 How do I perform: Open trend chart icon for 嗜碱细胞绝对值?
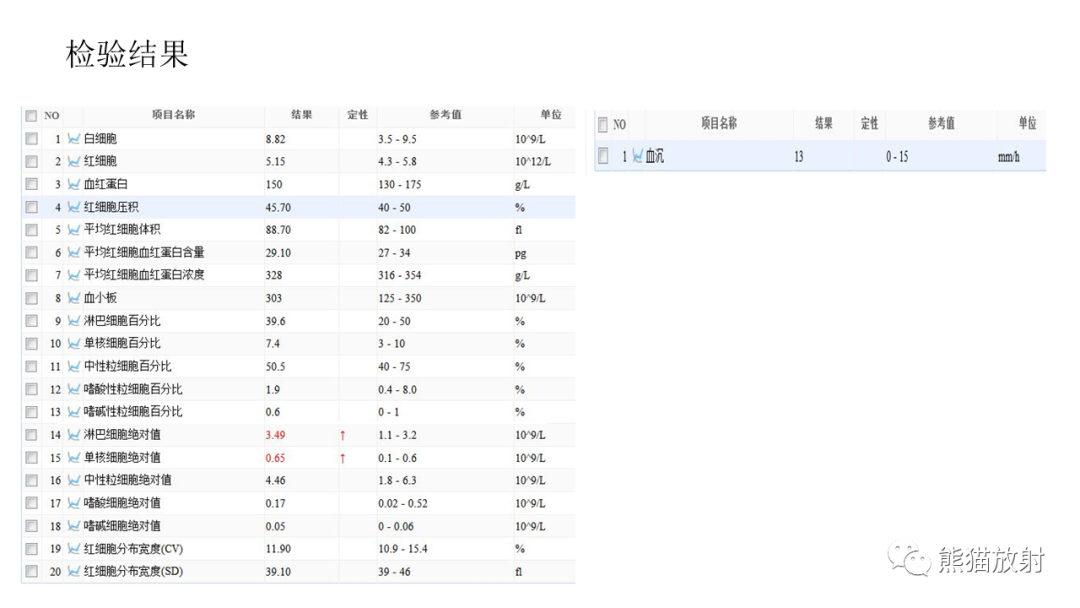point(74,526)
